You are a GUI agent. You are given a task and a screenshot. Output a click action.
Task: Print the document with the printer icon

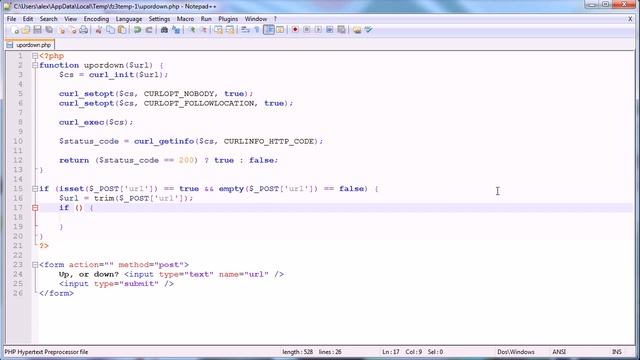(x=84, y=30)
